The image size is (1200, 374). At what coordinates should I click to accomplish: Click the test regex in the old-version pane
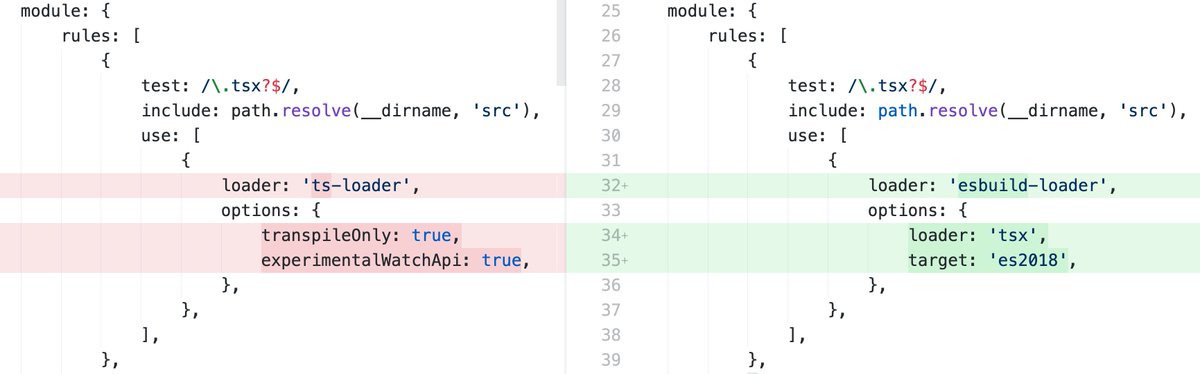pyautogui.click(x=246, y=86)
